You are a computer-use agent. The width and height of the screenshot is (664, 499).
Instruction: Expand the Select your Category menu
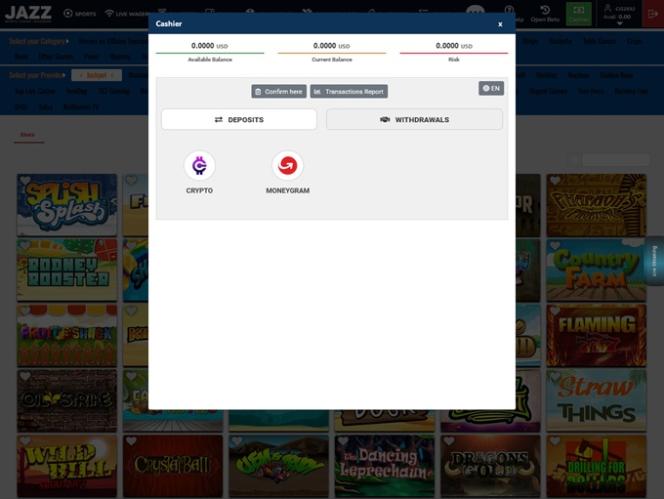(x=39, y=42)
